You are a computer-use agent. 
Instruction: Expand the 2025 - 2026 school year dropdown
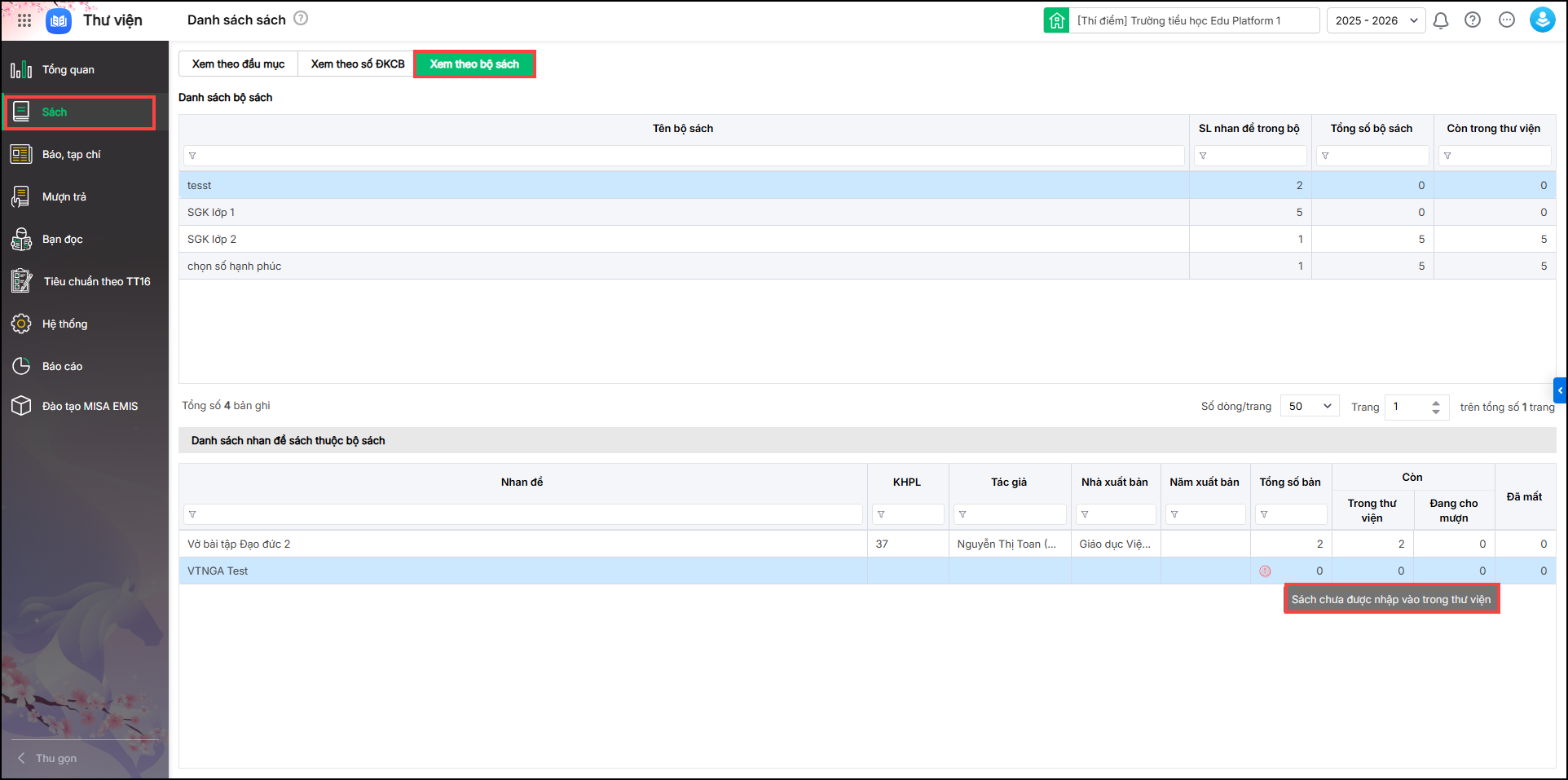(x=1376, y=20)
